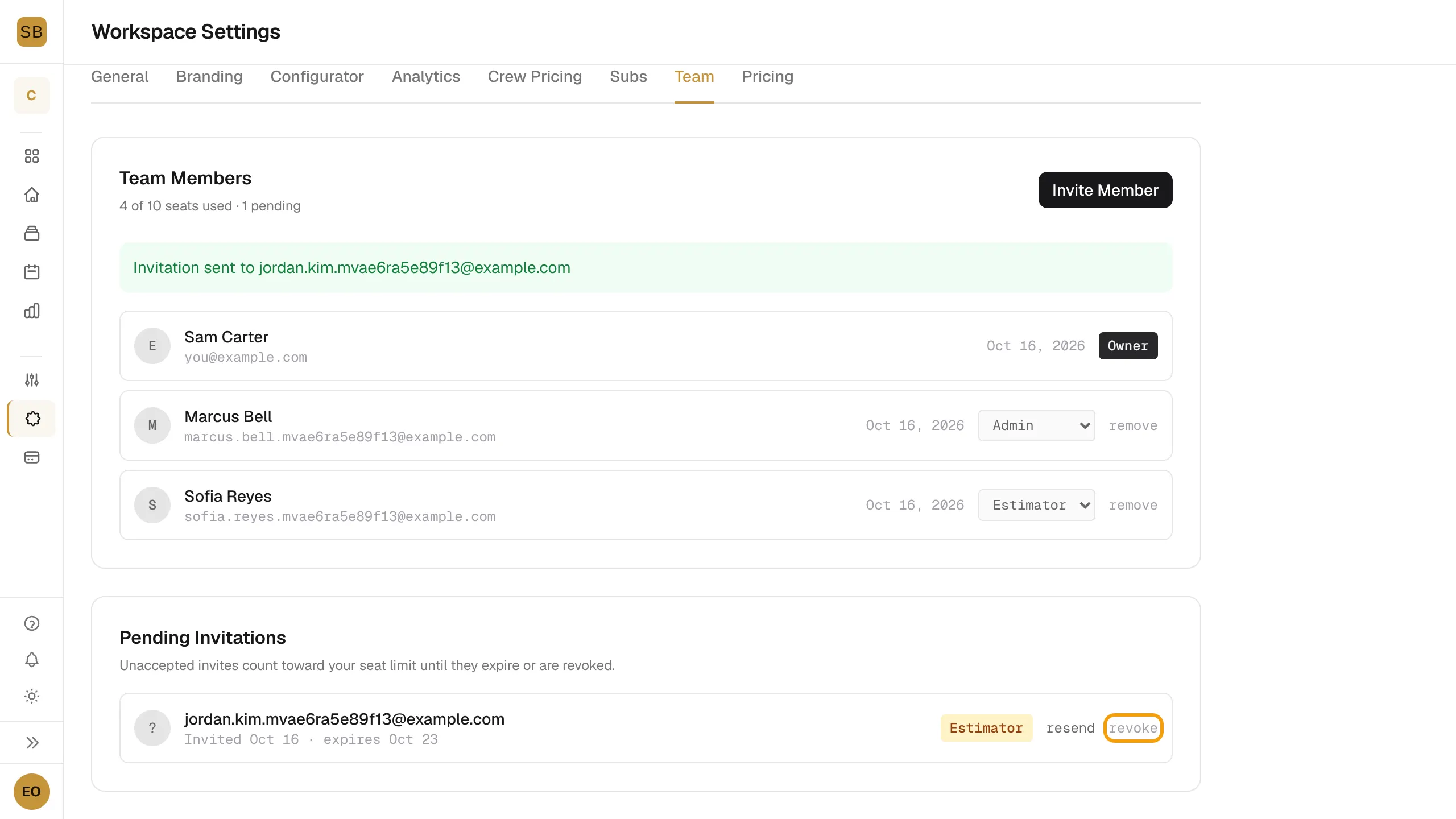Viewport: 1456px width, 819px height.
Task: Switch to the Configurator tab
Action: pos(317,77)
